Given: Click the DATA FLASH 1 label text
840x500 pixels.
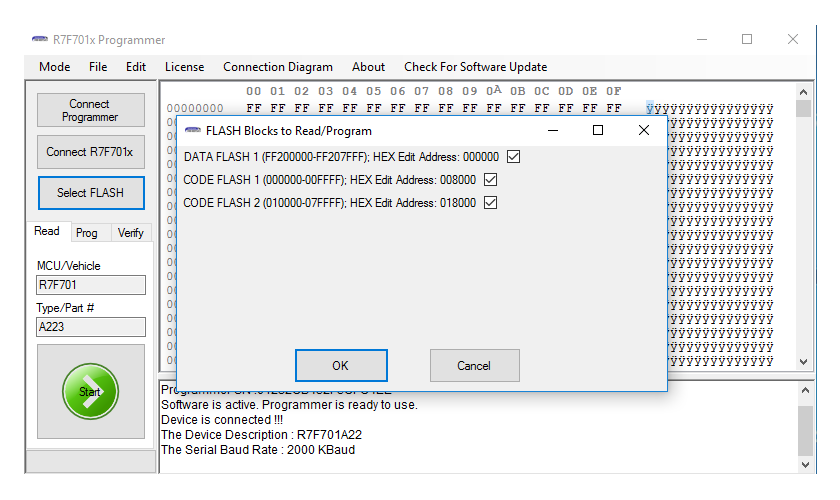Looking at the screenshot, I should pos(341,157).
